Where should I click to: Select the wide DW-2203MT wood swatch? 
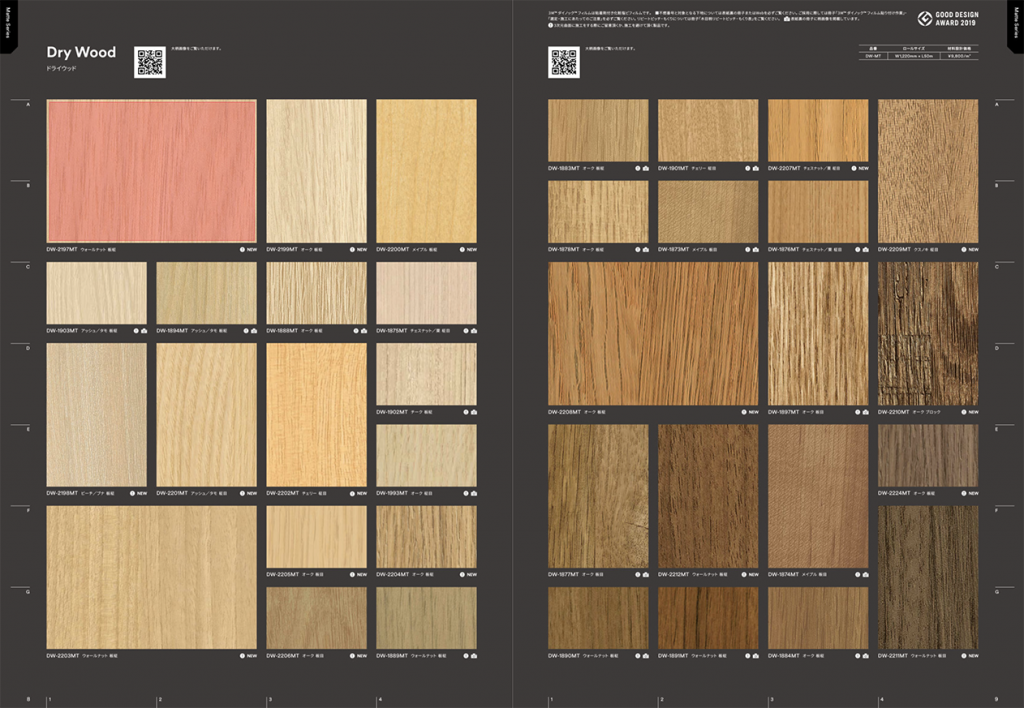coord(152,577)
